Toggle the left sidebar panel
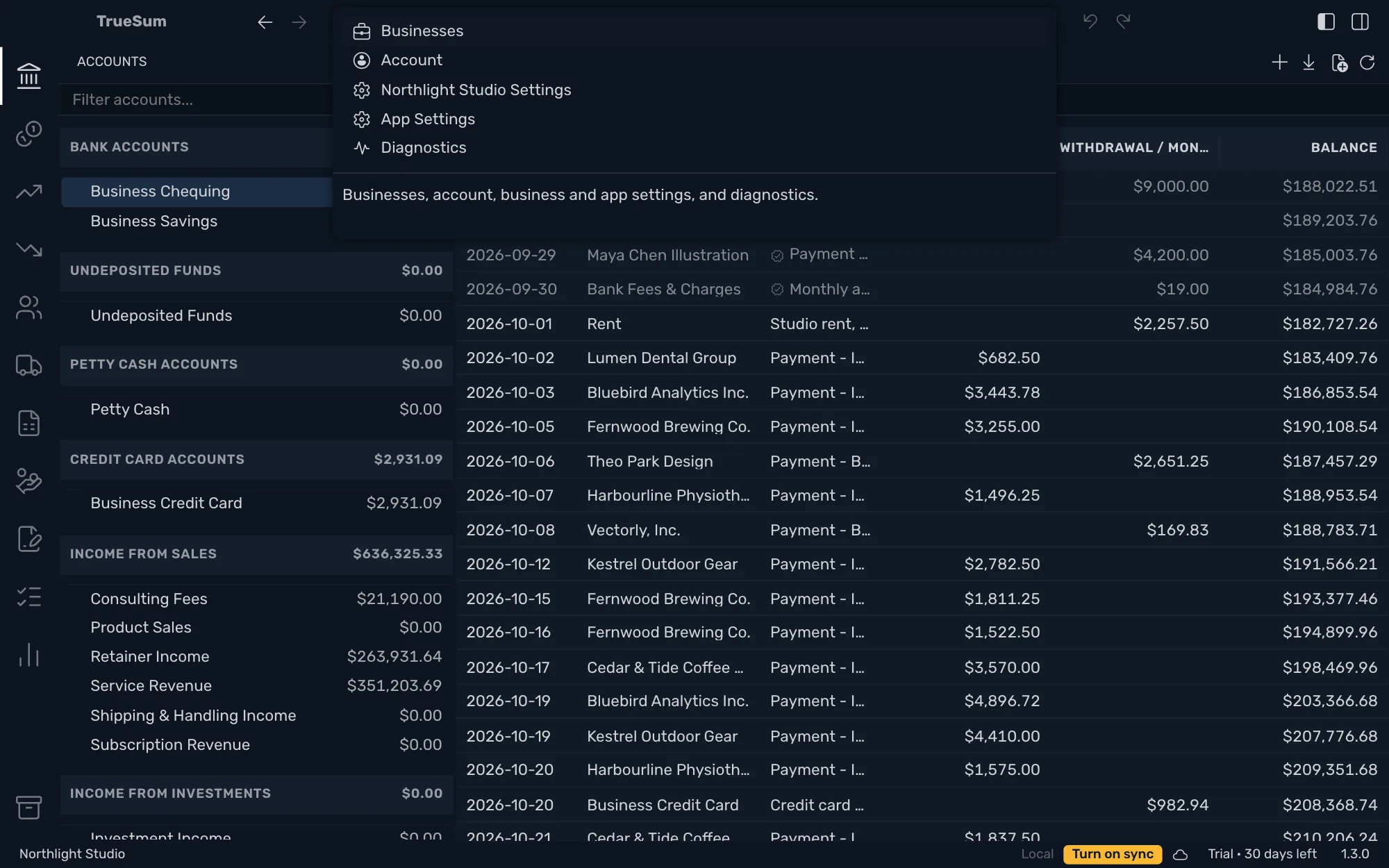This screenshot has width=1389, height=868. [1326, 22]
